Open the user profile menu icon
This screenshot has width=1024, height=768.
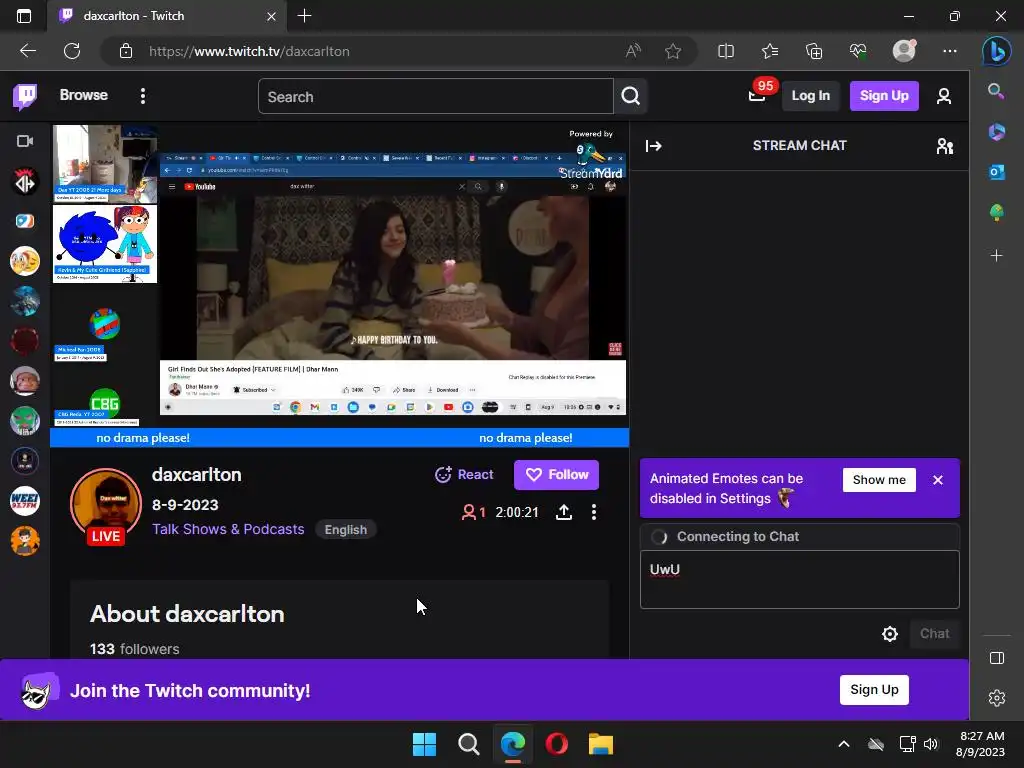click(x=943, y=97)
